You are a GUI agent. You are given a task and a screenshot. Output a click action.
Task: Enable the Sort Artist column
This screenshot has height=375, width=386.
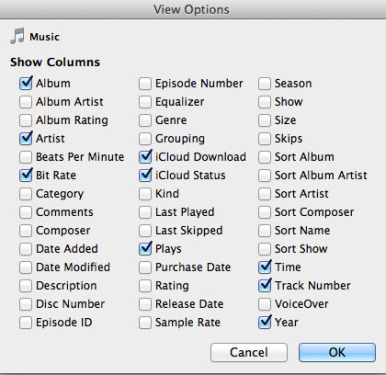pyautogui.click(x=264, y=194)
